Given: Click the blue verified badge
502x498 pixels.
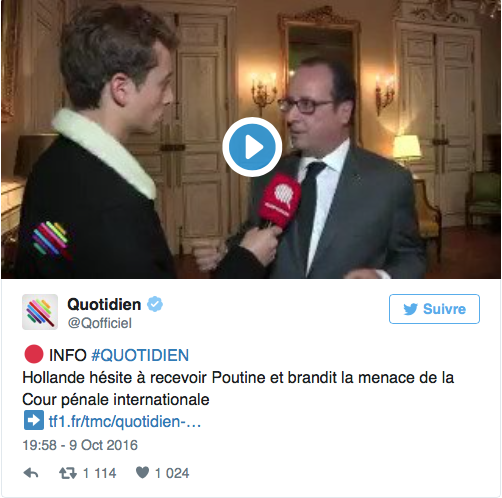Looking at the screenshot, I should 155,304.
